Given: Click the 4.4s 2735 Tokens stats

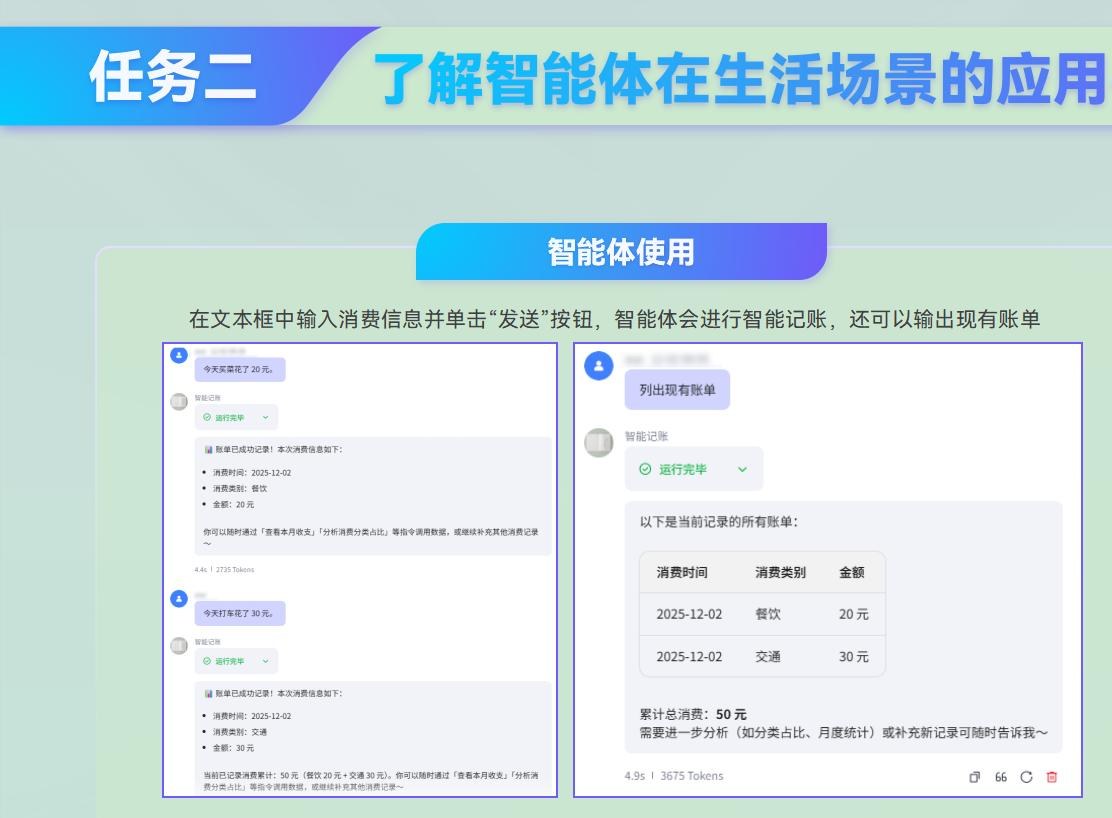Looking at the screenshot, I should [x=224, y=570].
